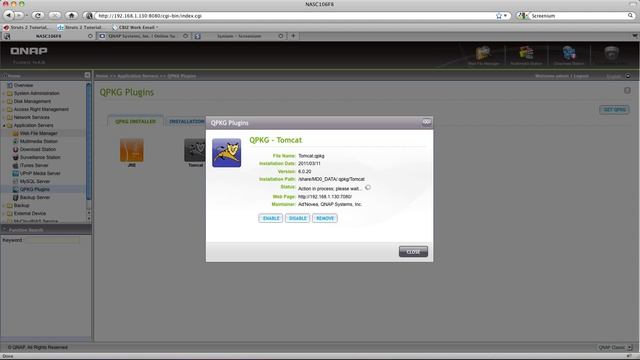Select Multimedia Station in sidebar

(x=38, y=141)
